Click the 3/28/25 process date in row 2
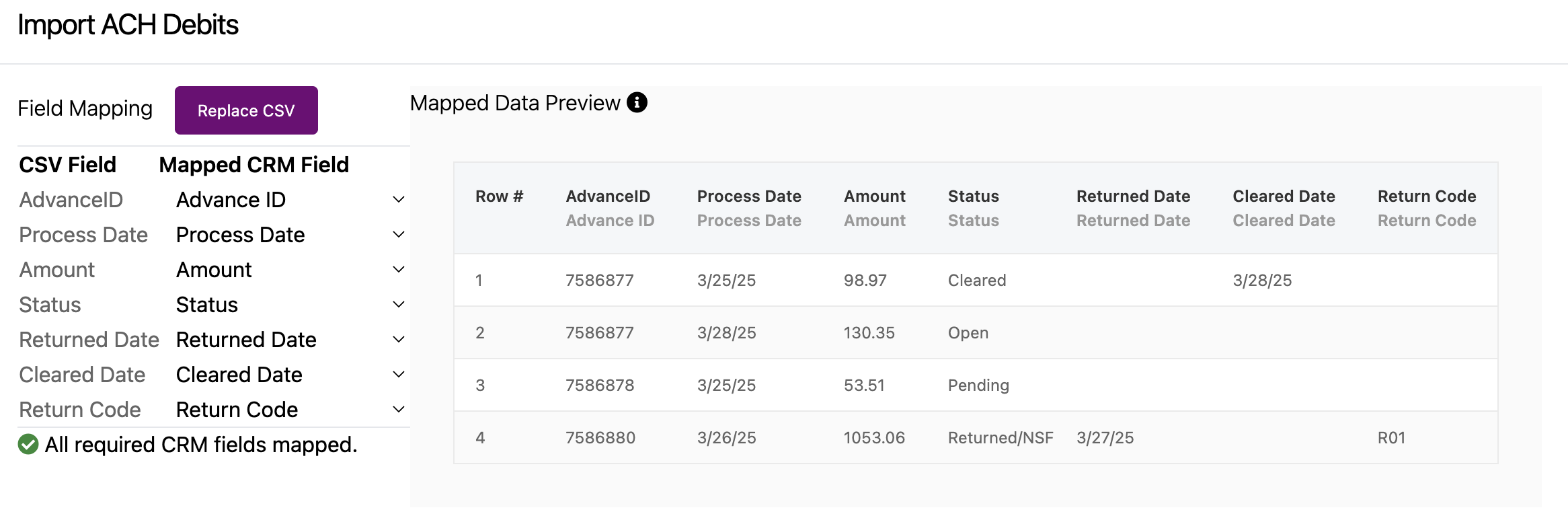This screenshot has height=514, width=1568. 726,333
